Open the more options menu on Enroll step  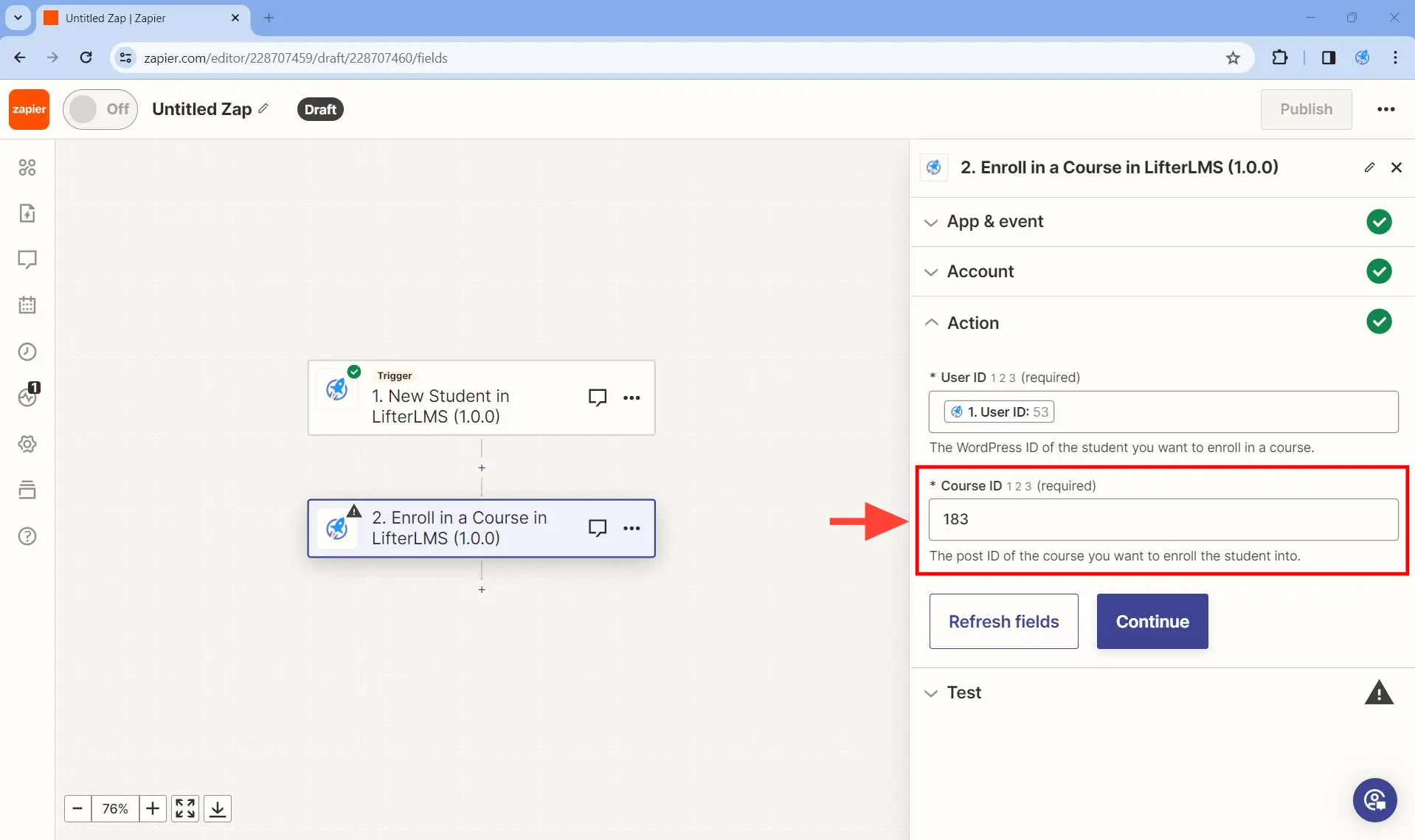(633, 528)
